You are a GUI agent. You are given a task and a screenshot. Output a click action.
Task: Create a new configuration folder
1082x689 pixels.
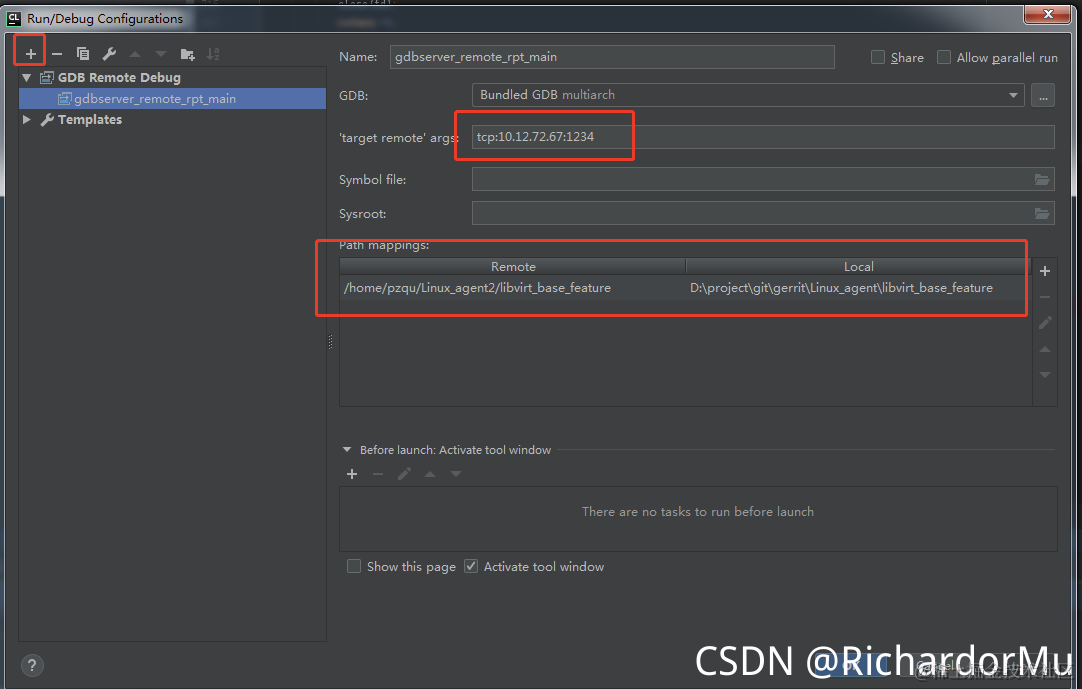click(x=187, y=53)
